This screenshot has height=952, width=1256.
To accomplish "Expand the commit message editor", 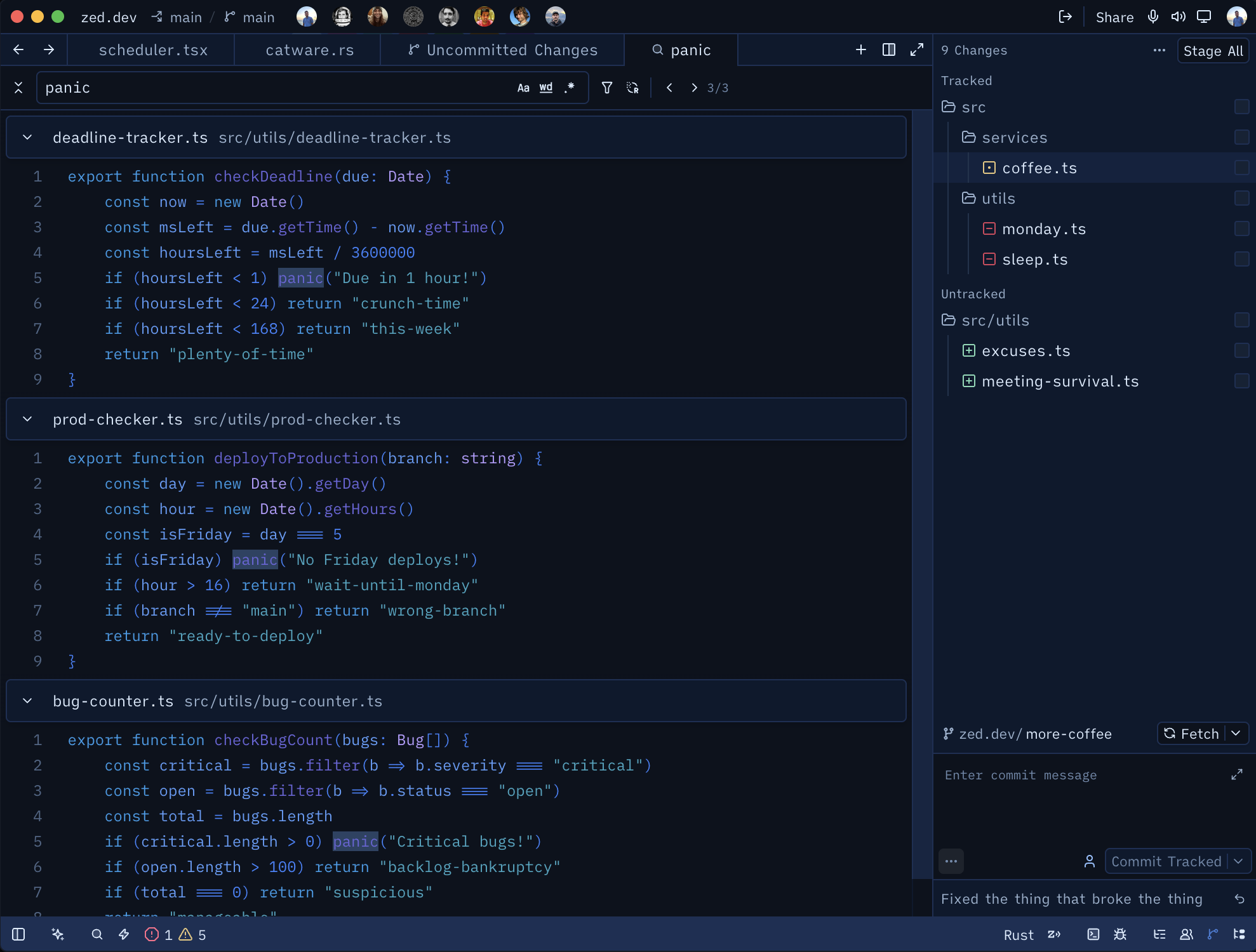I will [x=1237, y=775].
